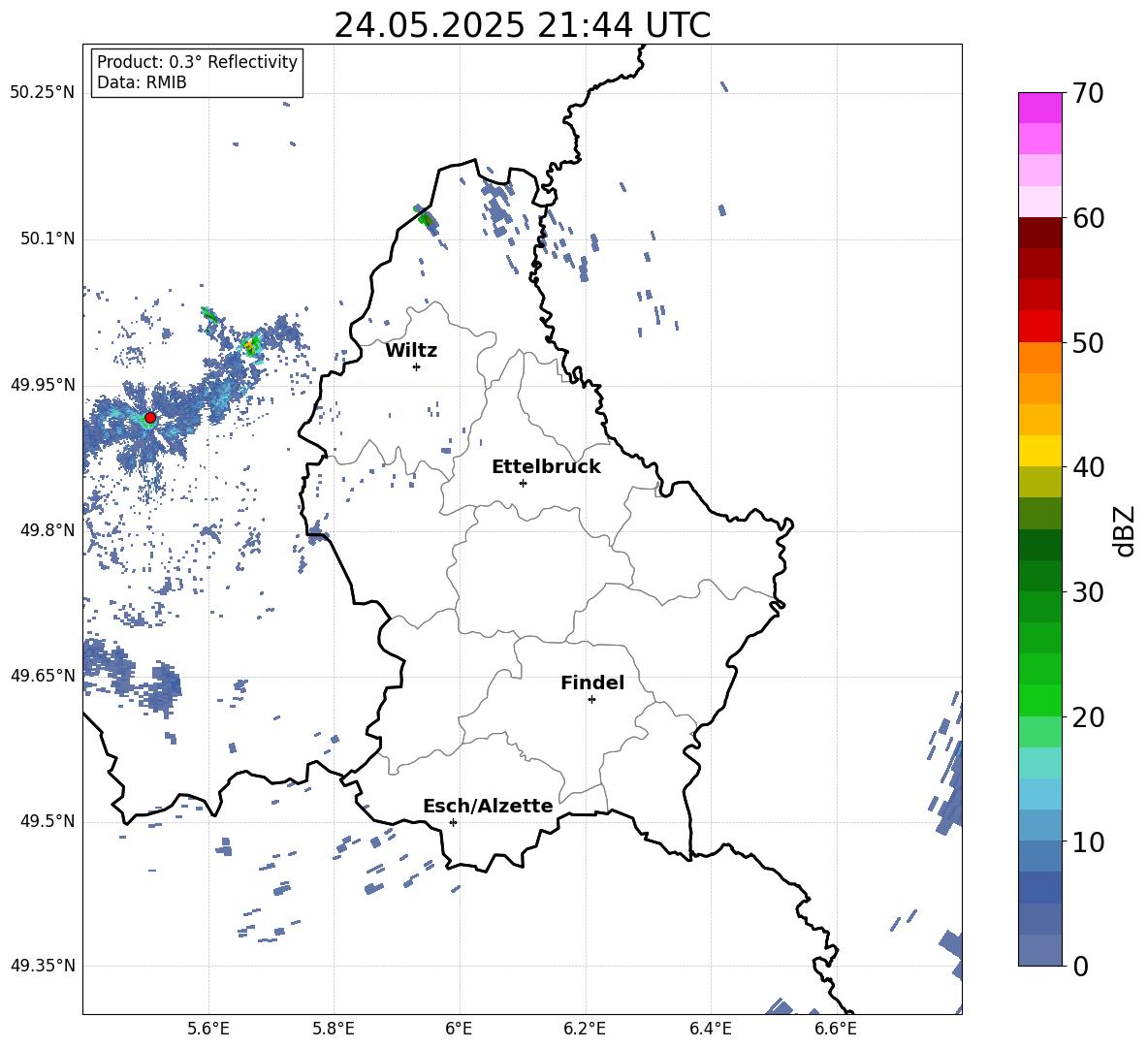This screenshot has width=1148, height=1048.
Task: Click the bright green colorbar segment above 20
Action: coord(1039,700)
